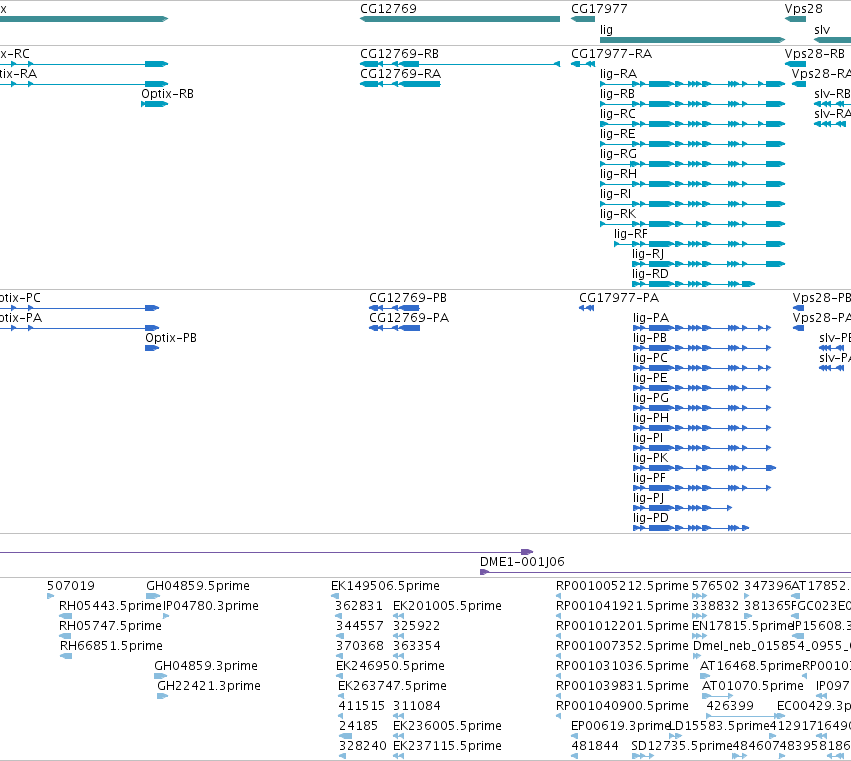Select the GH22421.3prime EST
The height and width of the screenshot is (761, 851).
(209, 686)
